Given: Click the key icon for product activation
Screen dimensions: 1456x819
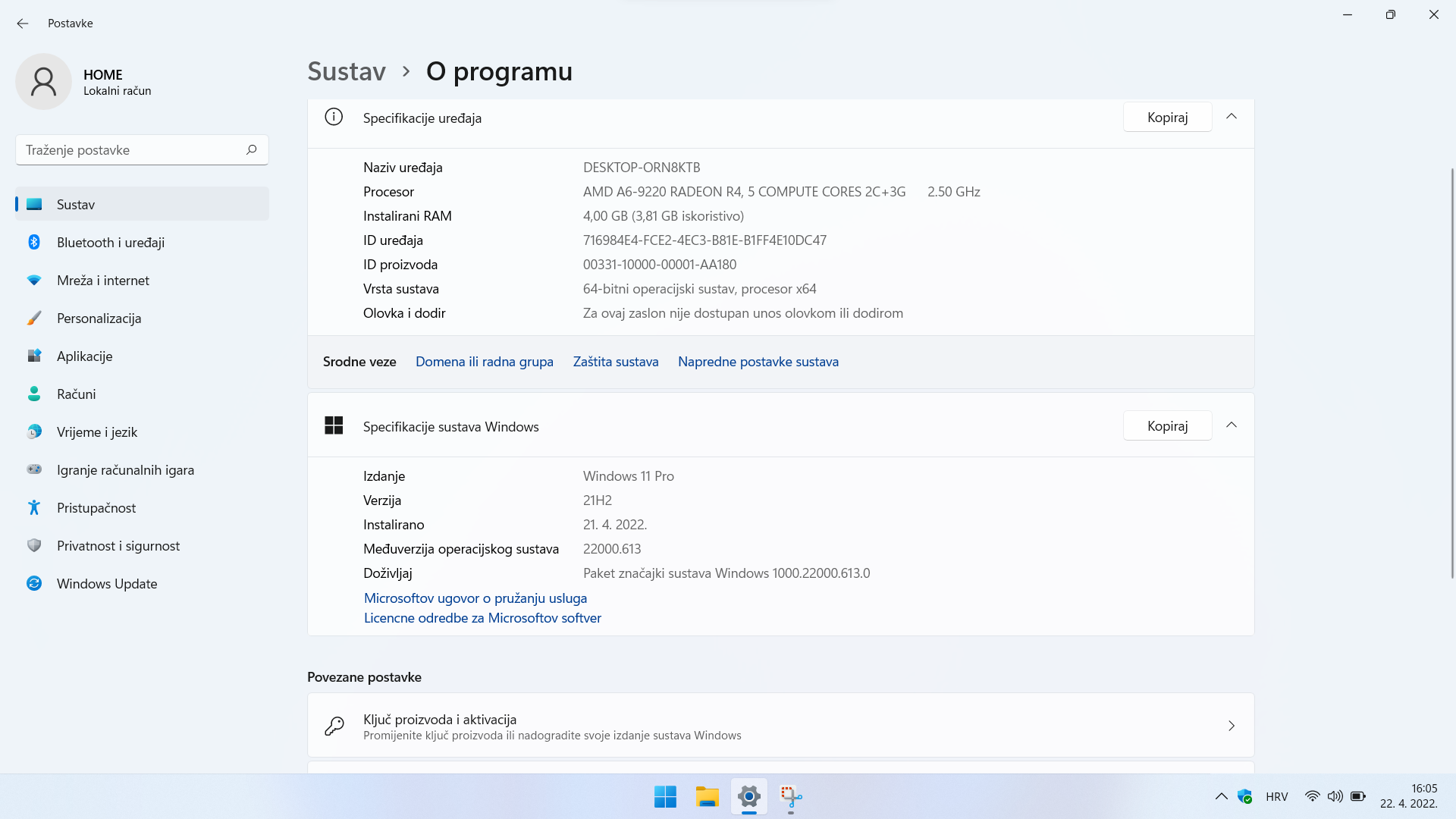Looking at the screenshot, I should (334, 726).
